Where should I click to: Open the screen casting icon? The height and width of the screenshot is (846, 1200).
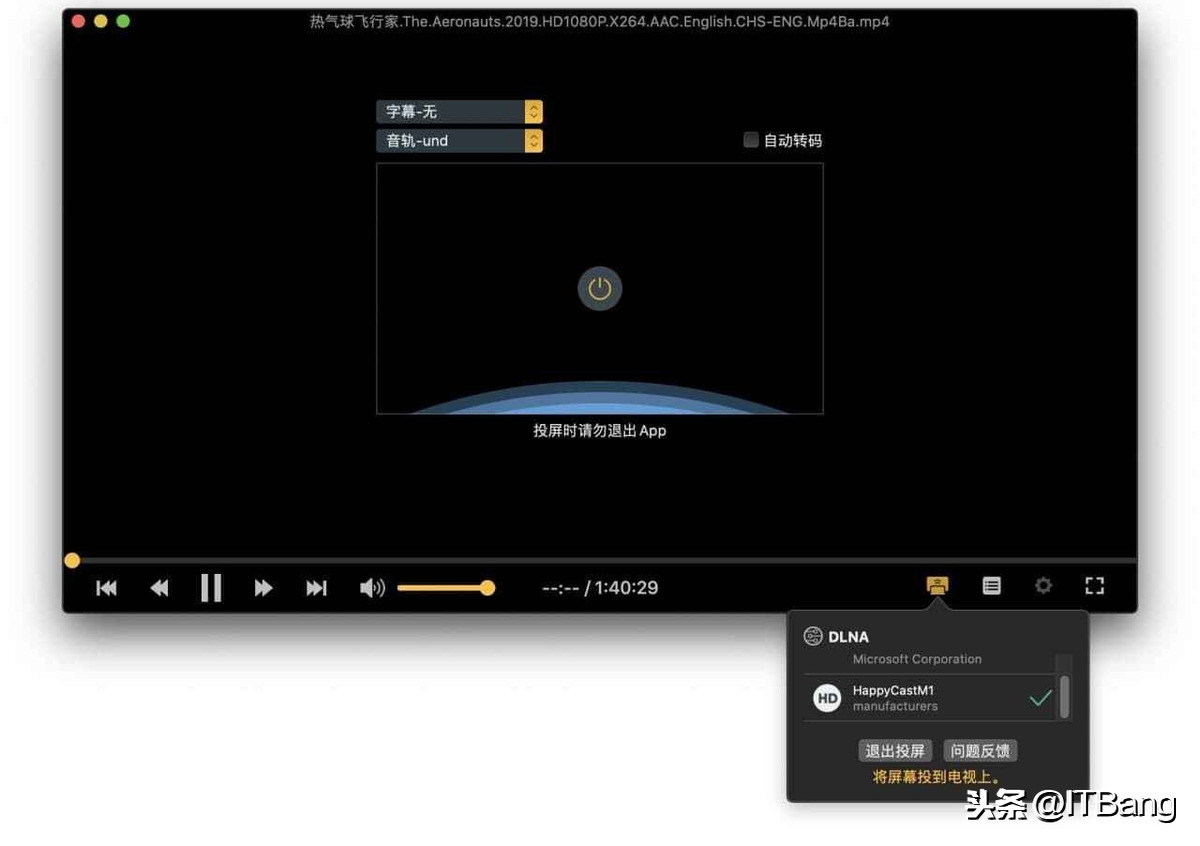click(x=937, y=587)
